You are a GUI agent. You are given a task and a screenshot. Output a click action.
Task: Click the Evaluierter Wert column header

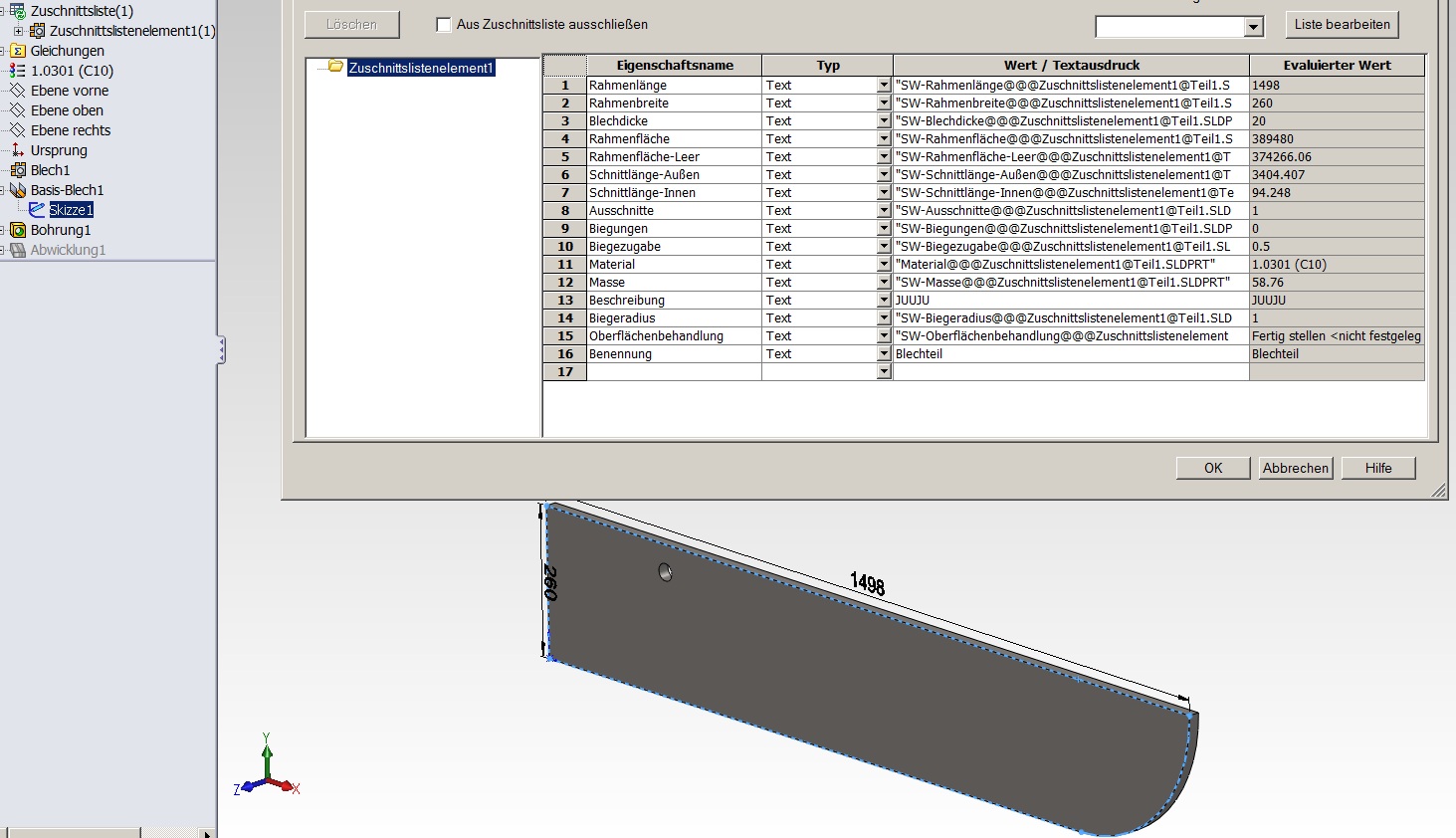click(1337, 66)
